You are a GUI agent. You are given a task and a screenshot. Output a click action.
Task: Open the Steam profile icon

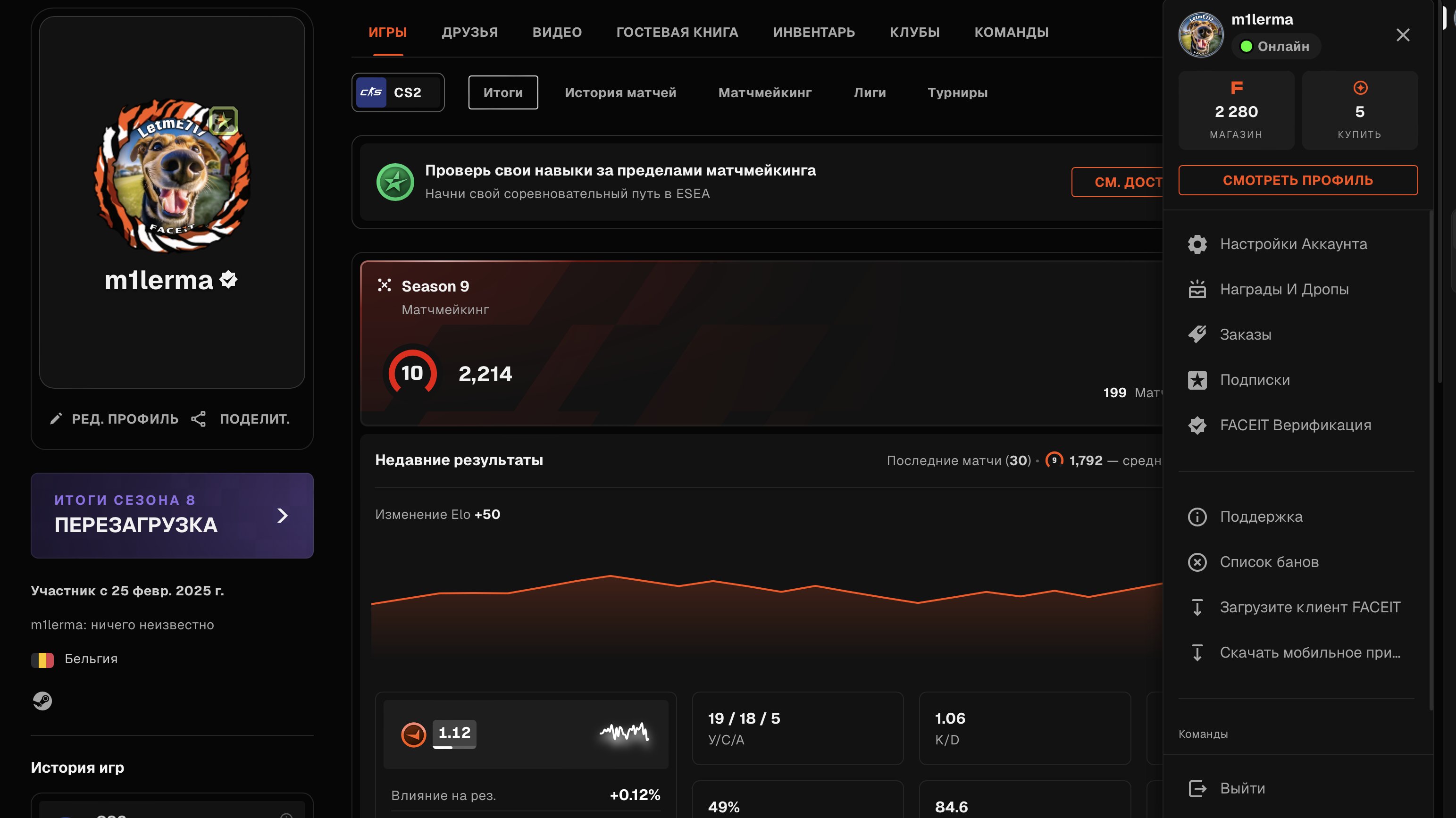(42, 701)
